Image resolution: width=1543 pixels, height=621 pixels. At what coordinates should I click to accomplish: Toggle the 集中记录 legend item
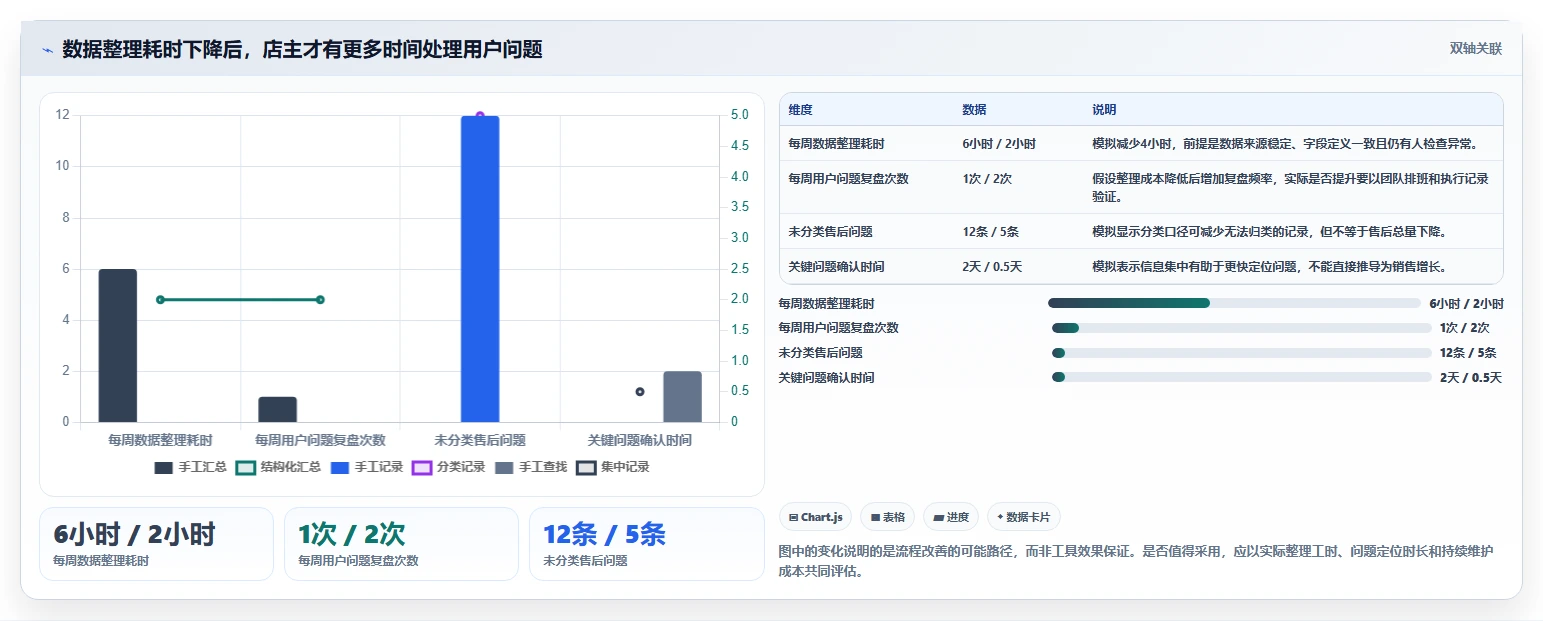tap(613, 467)
